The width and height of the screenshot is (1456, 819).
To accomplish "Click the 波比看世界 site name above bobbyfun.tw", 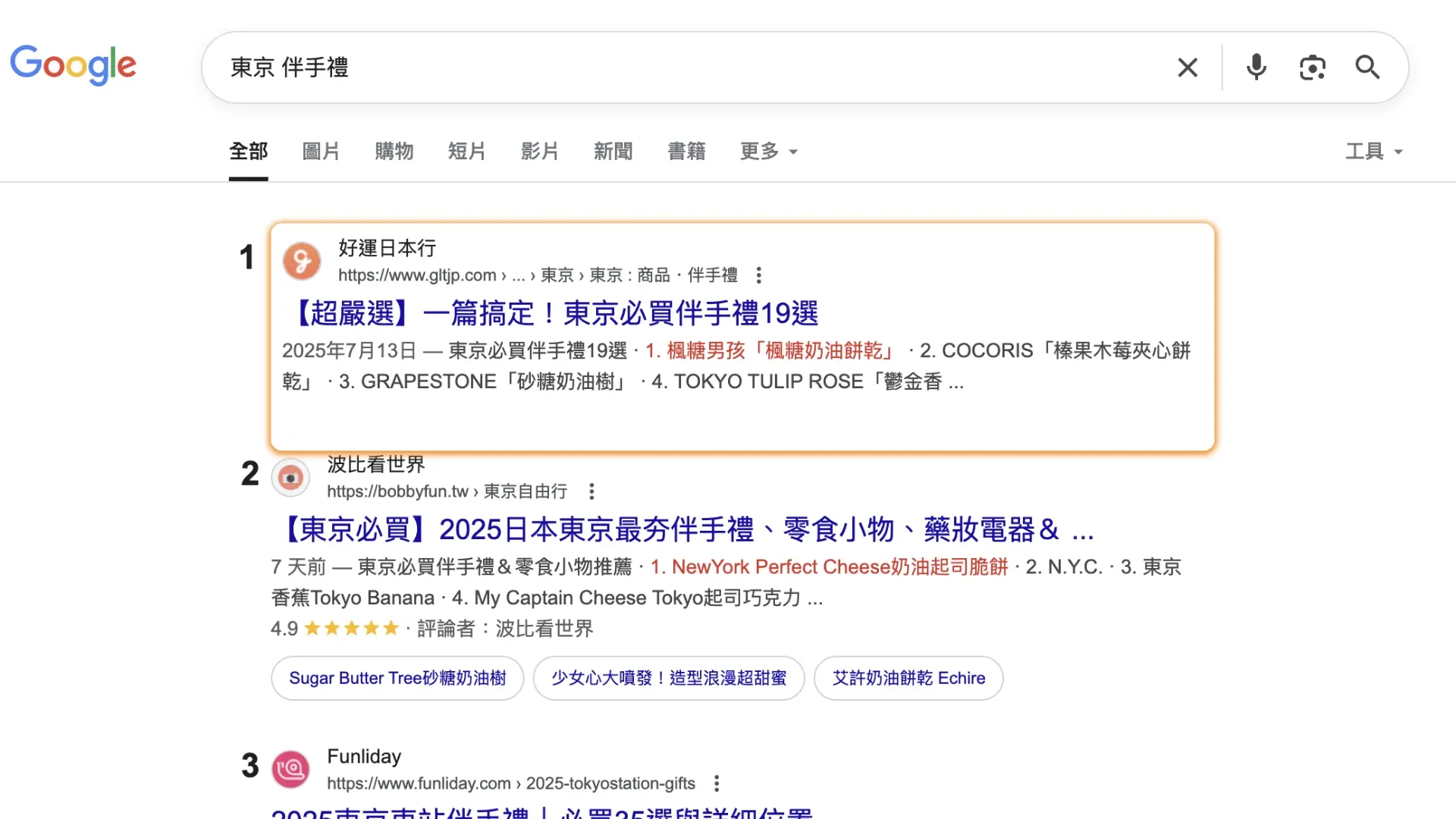I will (x=376, y=464).
